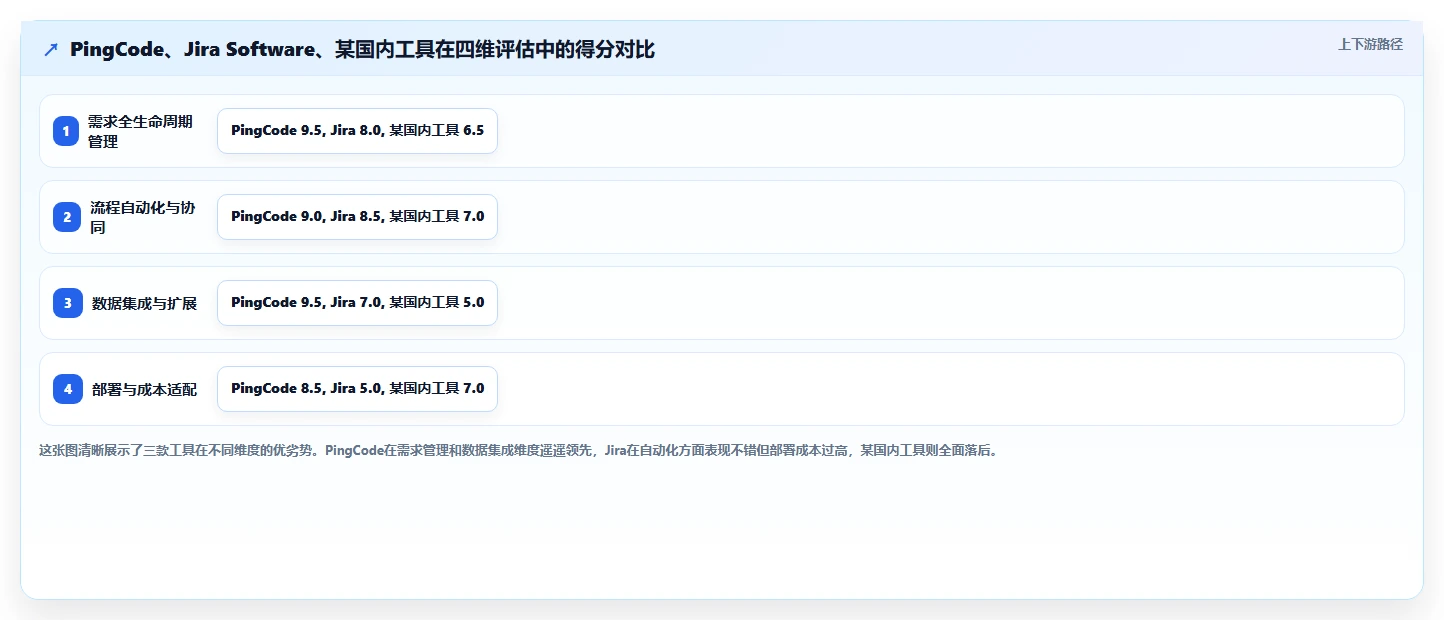This screenshot has height=620, width=1444.
Task: Click the PingCode 8.5, Jira 5.0 score box
Action: click(x=357, y=389)
